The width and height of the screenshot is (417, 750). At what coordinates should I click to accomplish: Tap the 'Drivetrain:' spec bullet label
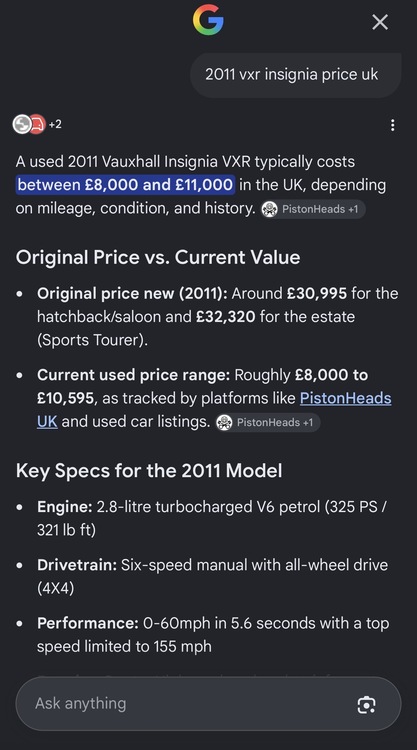coord(77,565)
